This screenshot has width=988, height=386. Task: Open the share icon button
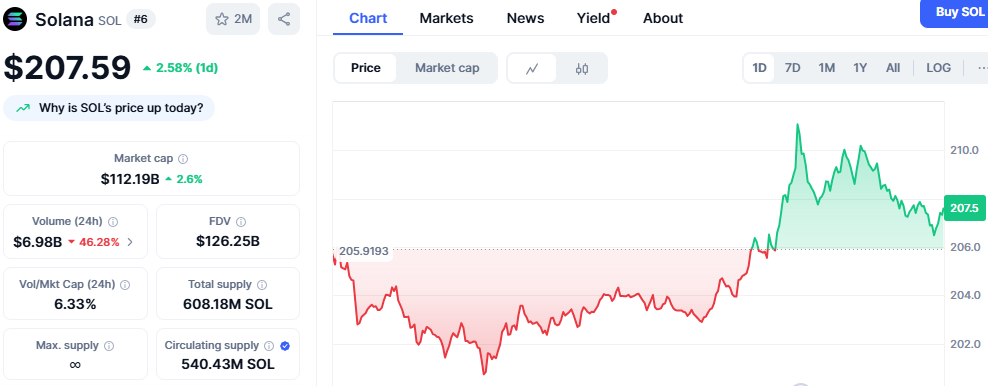click(284, 19)
